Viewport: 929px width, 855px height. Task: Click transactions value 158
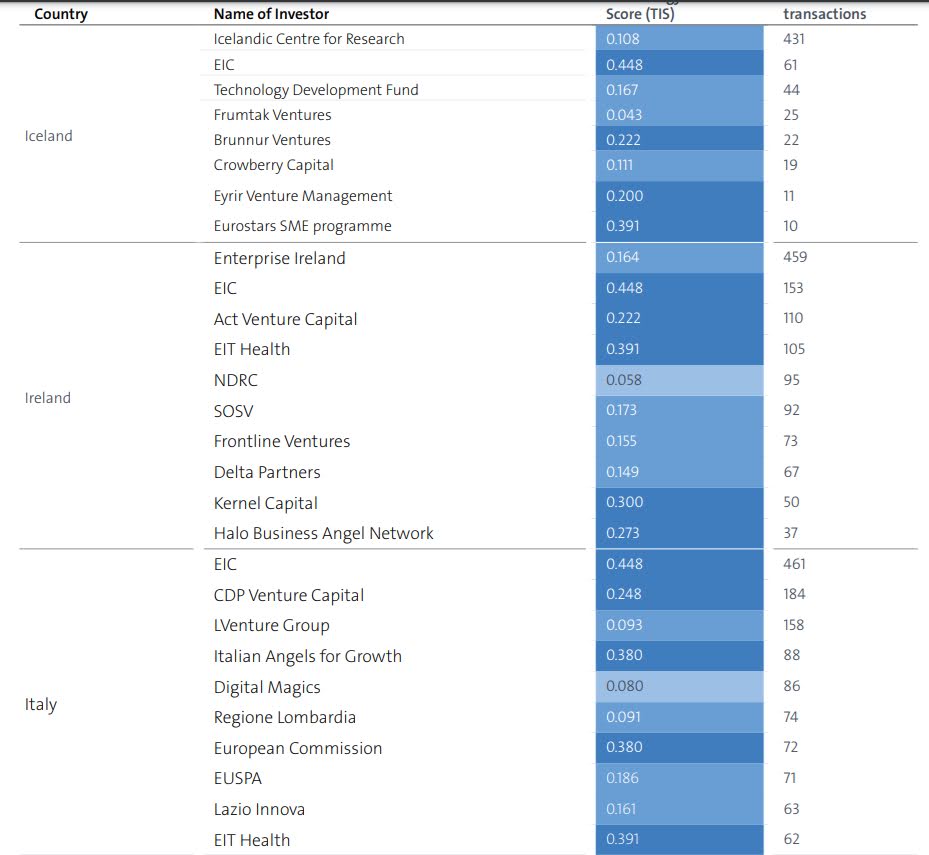click(794, 625)
